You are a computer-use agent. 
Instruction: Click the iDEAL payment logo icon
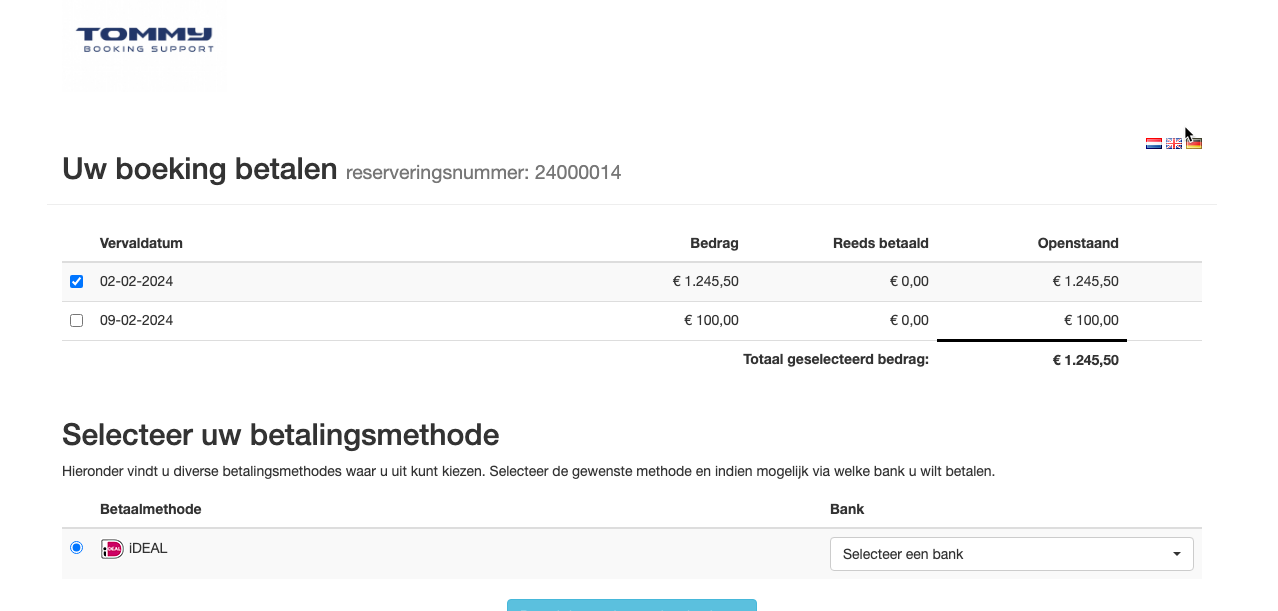(x=112, y=549)
